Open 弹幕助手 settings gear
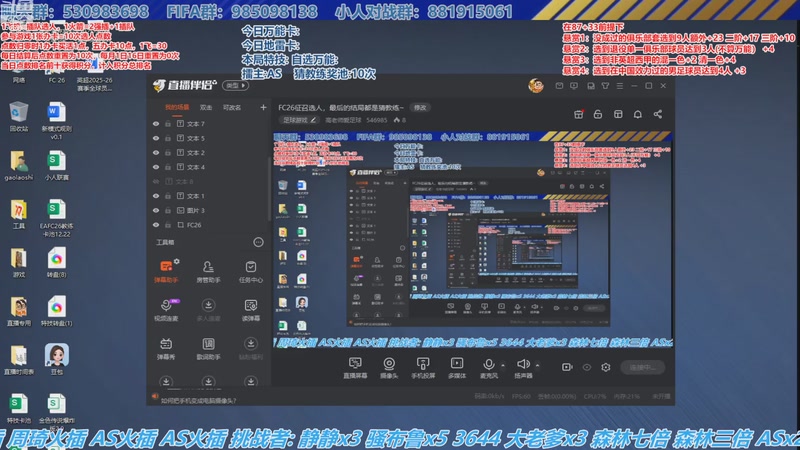 (177, 261)
